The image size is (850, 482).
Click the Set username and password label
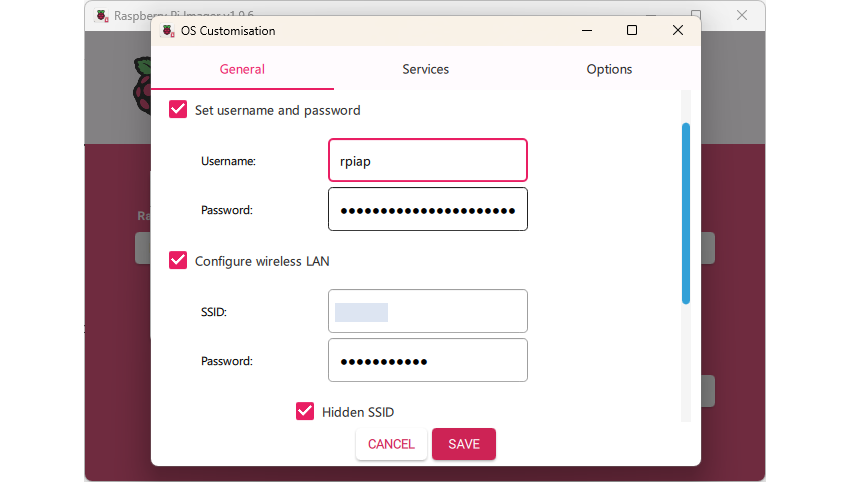pos(278,110)
